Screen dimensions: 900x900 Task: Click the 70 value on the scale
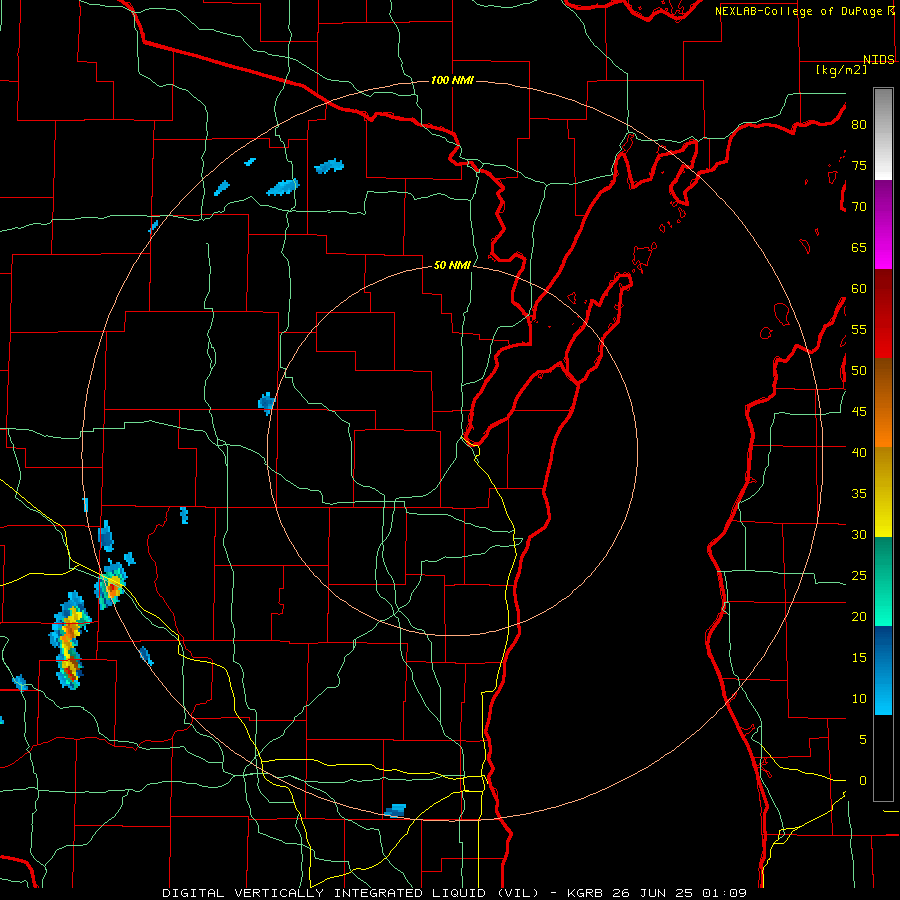point(859,207)
